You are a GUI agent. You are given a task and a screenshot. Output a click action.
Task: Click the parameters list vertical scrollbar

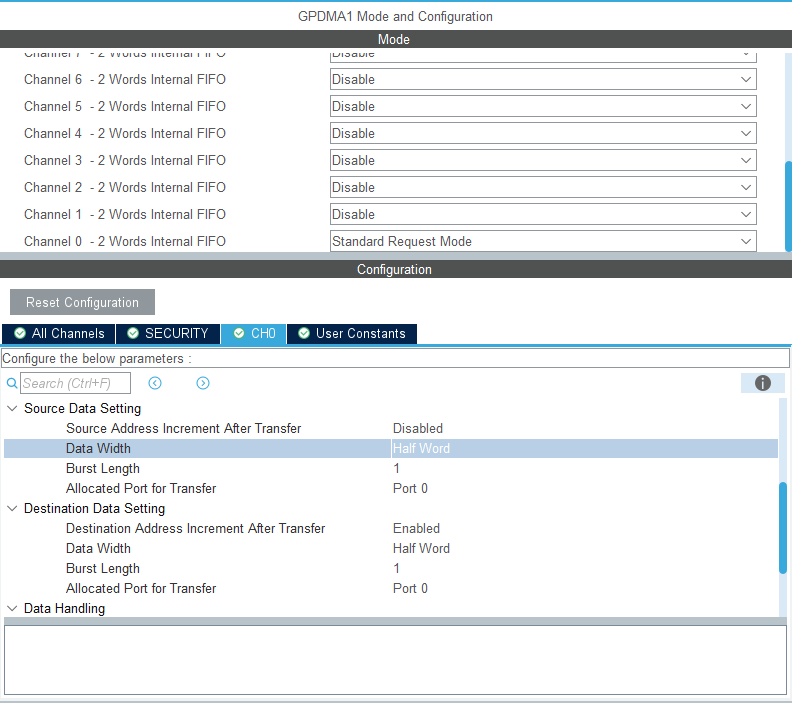(783, 528)
